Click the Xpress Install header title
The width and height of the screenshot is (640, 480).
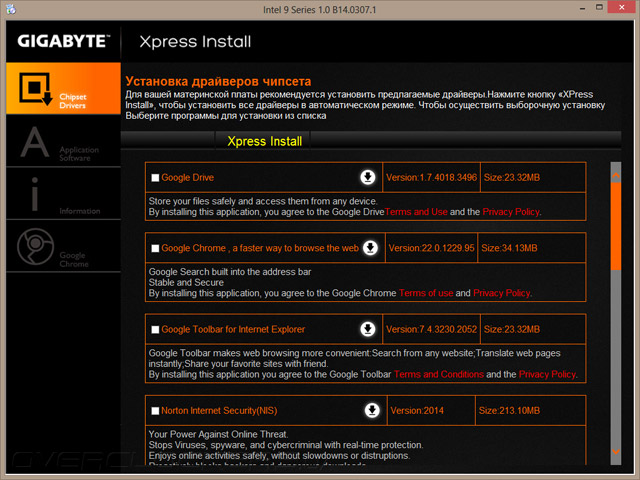click(x=195, y=42)
